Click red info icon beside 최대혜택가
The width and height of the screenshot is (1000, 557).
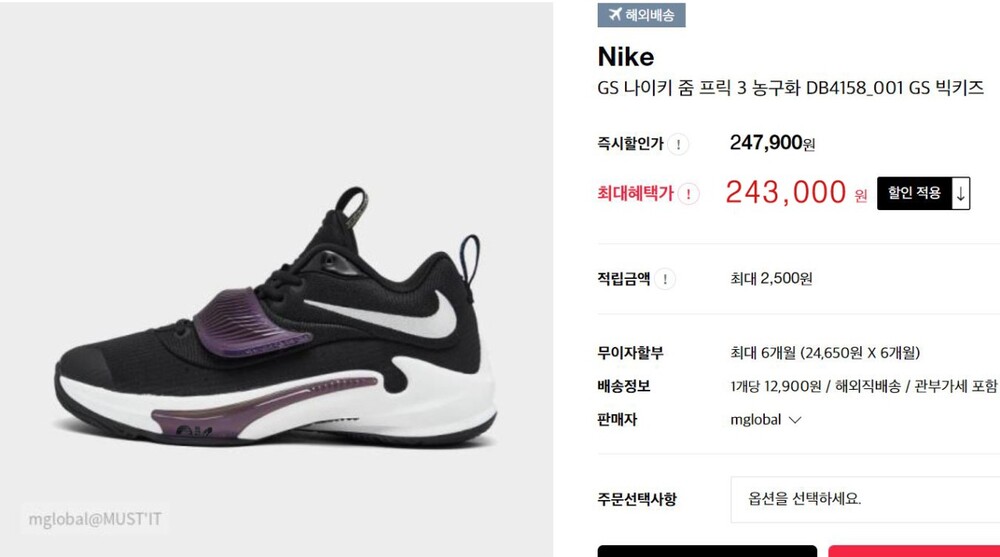click(x=688, y=194)
